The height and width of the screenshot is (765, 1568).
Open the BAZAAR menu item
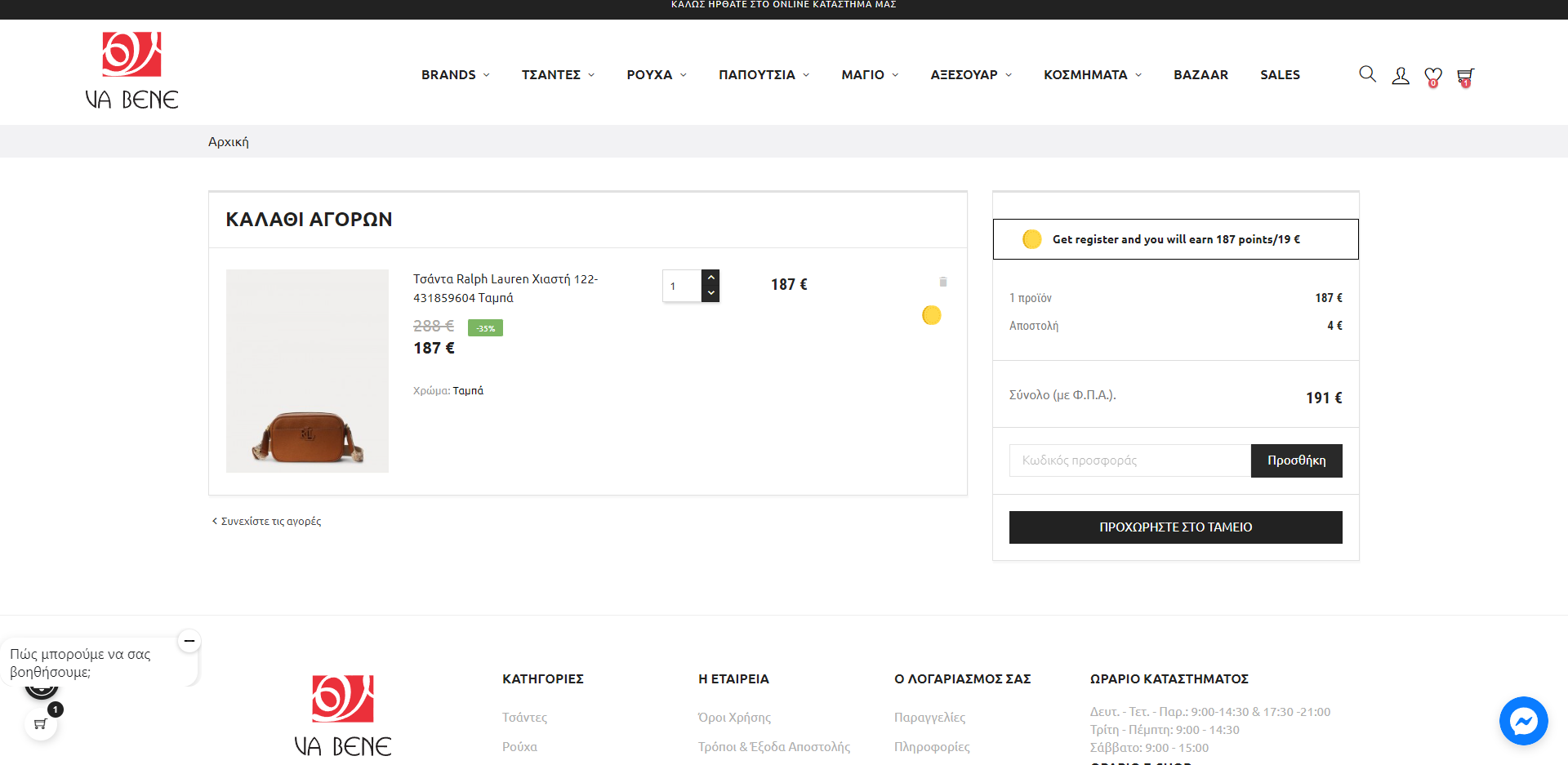1201,74
